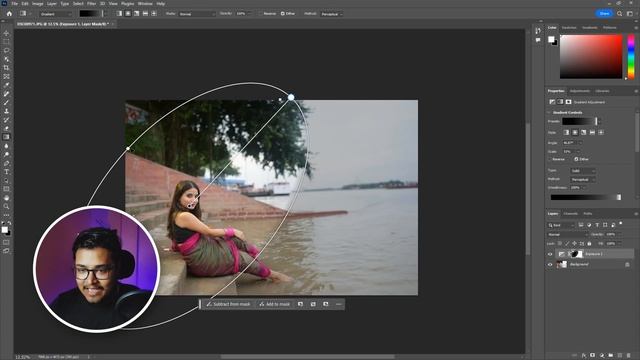Create a new group folder icon

611,356
